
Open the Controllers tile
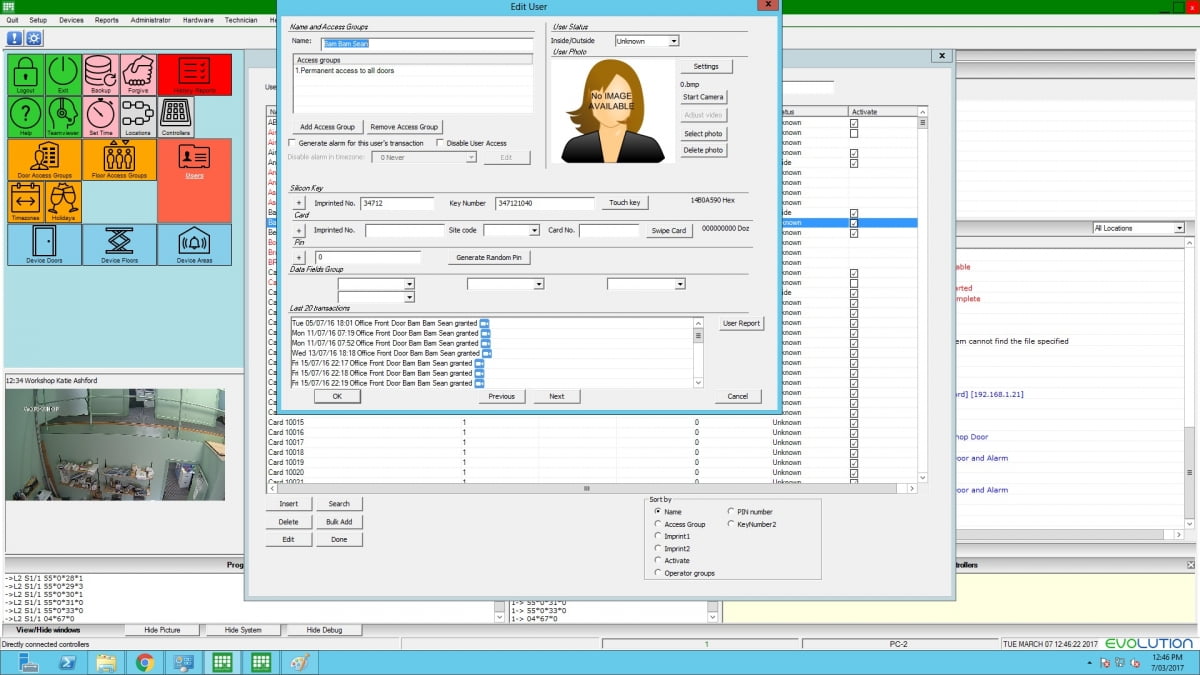[x=176, y=117]
